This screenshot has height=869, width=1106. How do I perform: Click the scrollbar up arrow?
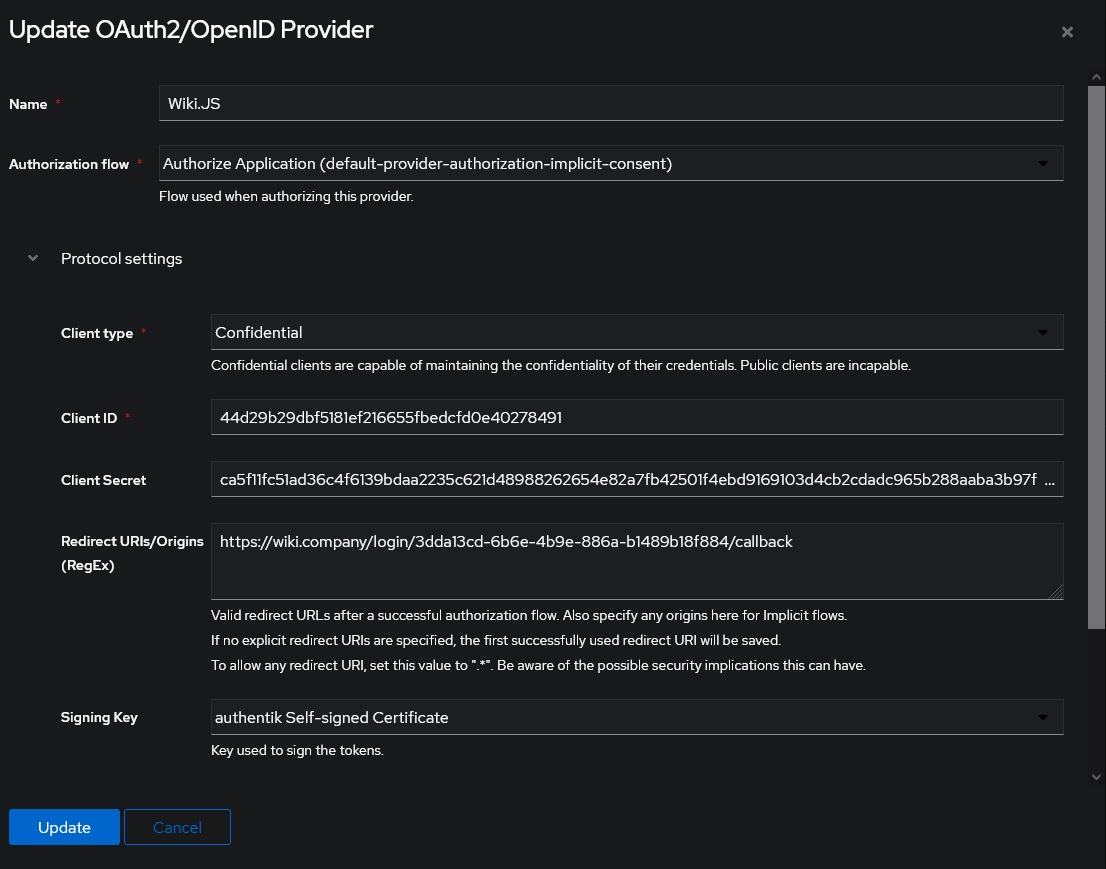[1096, 76]
